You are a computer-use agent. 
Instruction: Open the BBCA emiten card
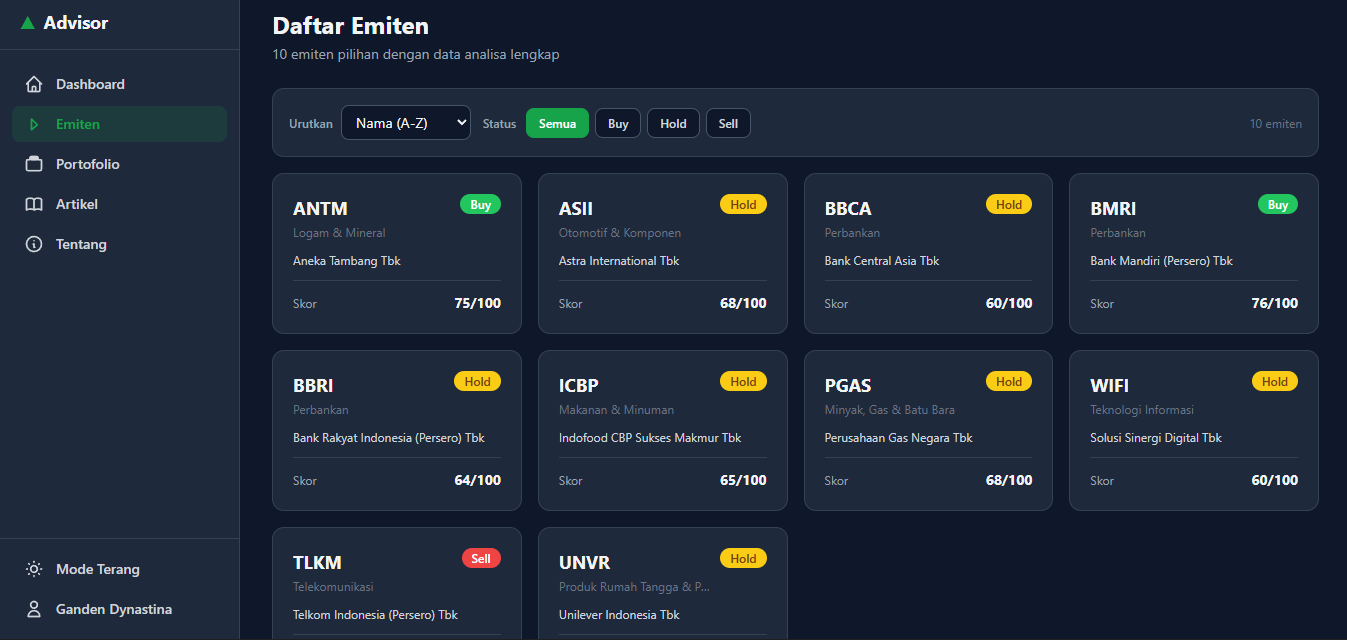click(x=928, y=253)
